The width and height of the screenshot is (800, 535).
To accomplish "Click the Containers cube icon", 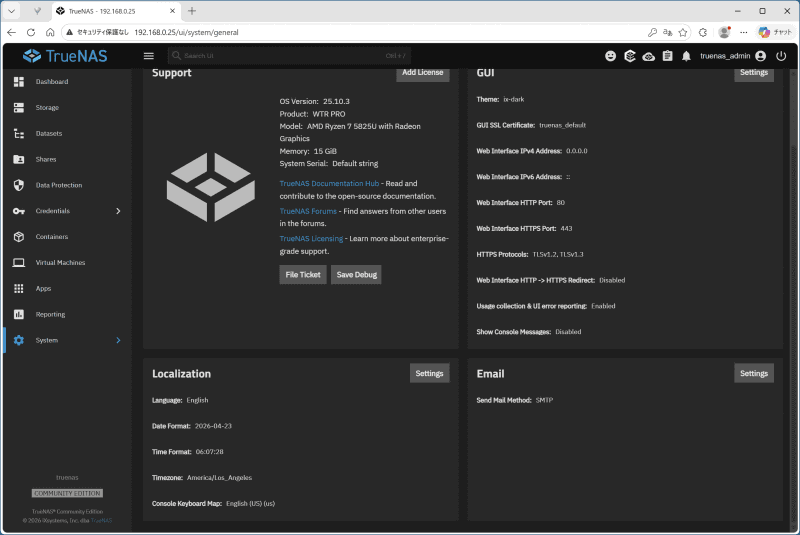I will tap(19, 237).
